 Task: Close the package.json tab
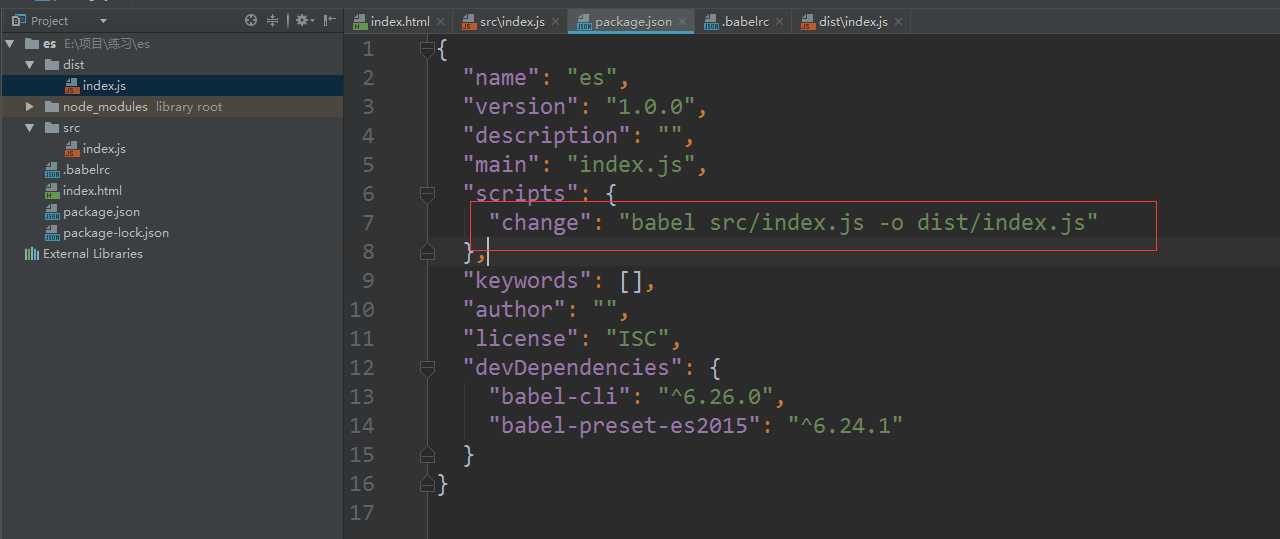coord(683,21)
